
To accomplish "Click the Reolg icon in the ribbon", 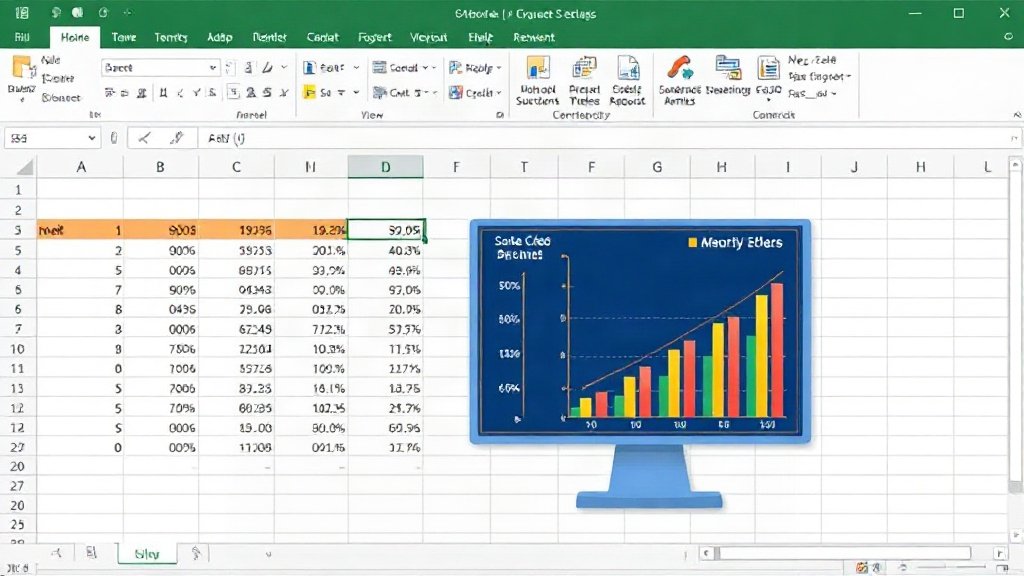I will [x=455, y=67].
